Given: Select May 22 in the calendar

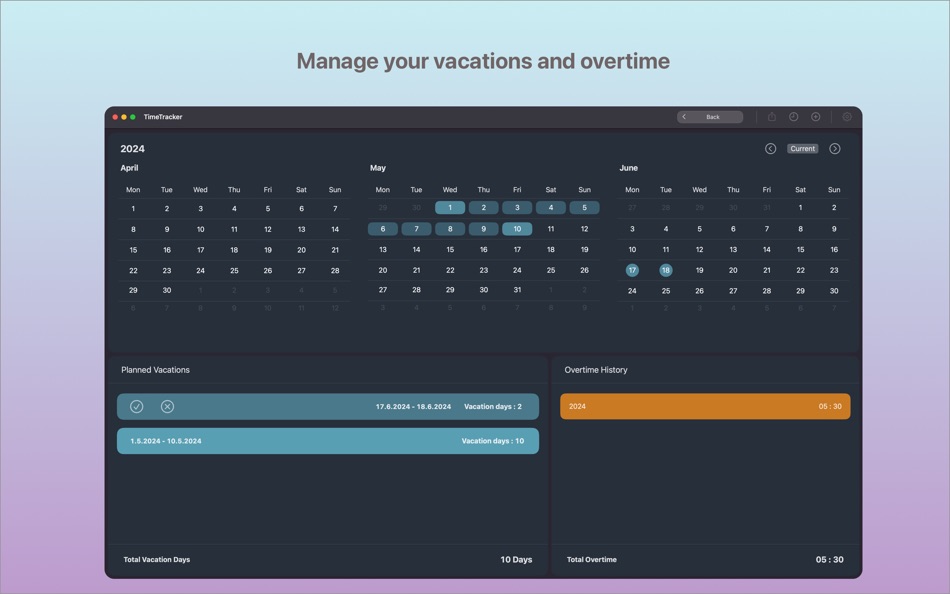Looking at the screenshot, I should tap(450, 270).
